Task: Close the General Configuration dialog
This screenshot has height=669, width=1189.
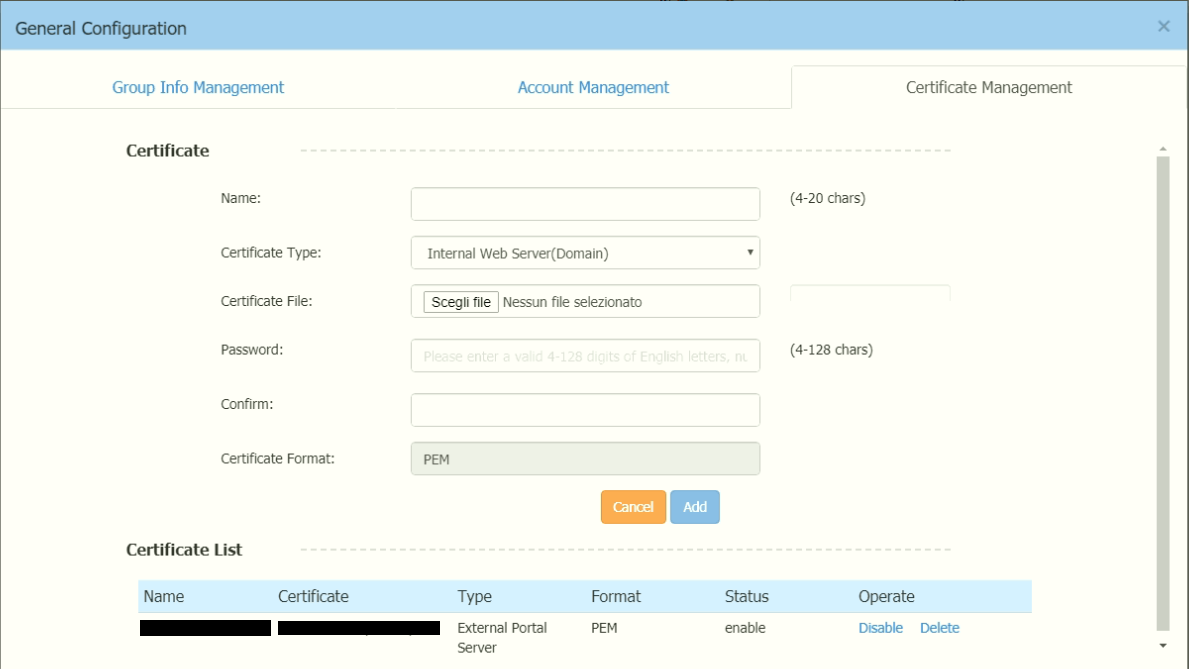Action: [1163, 27]
